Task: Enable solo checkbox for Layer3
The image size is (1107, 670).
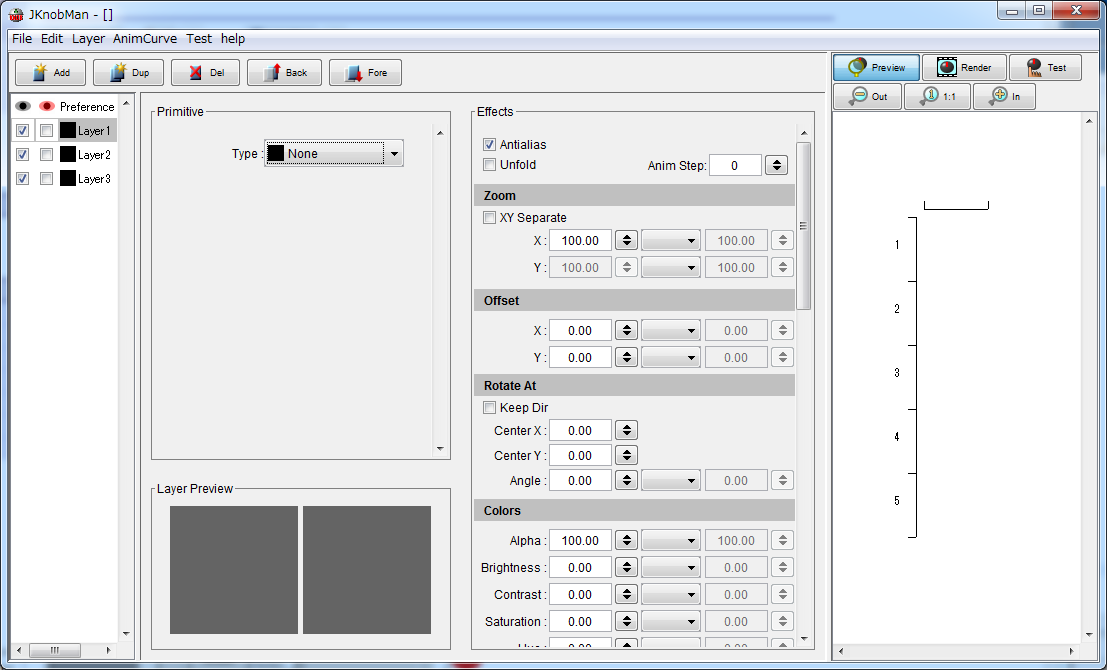Action: pos(47,179)
